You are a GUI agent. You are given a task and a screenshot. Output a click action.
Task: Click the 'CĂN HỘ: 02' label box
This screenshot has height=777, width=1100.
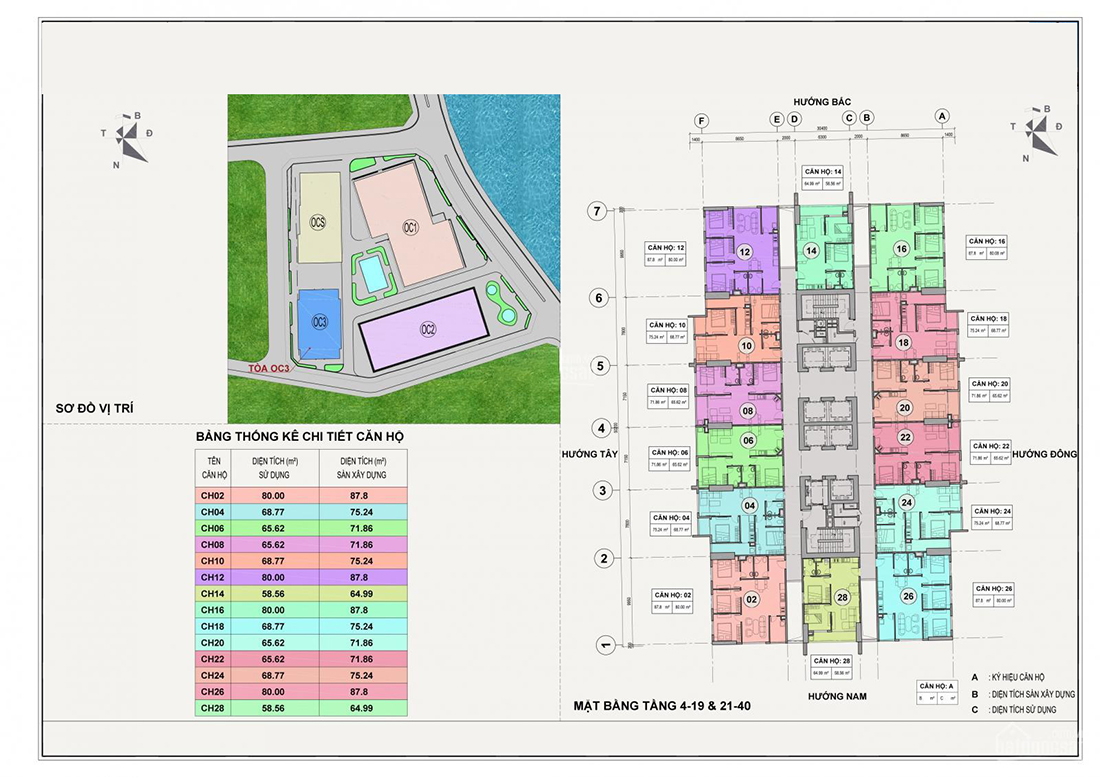(x=672, y=601)
